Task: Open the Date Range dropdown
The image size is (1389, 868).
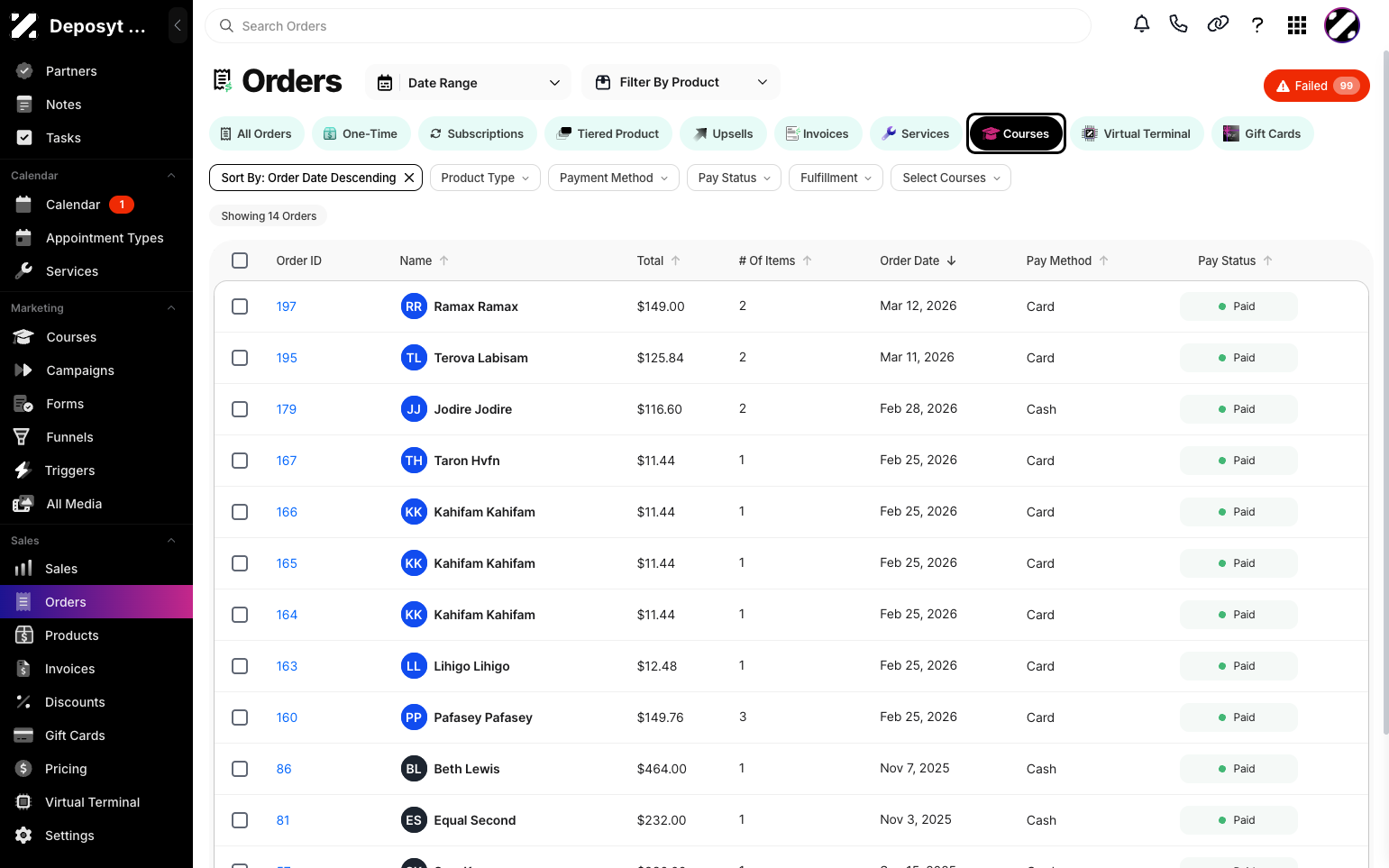Action: coord(469,83)
